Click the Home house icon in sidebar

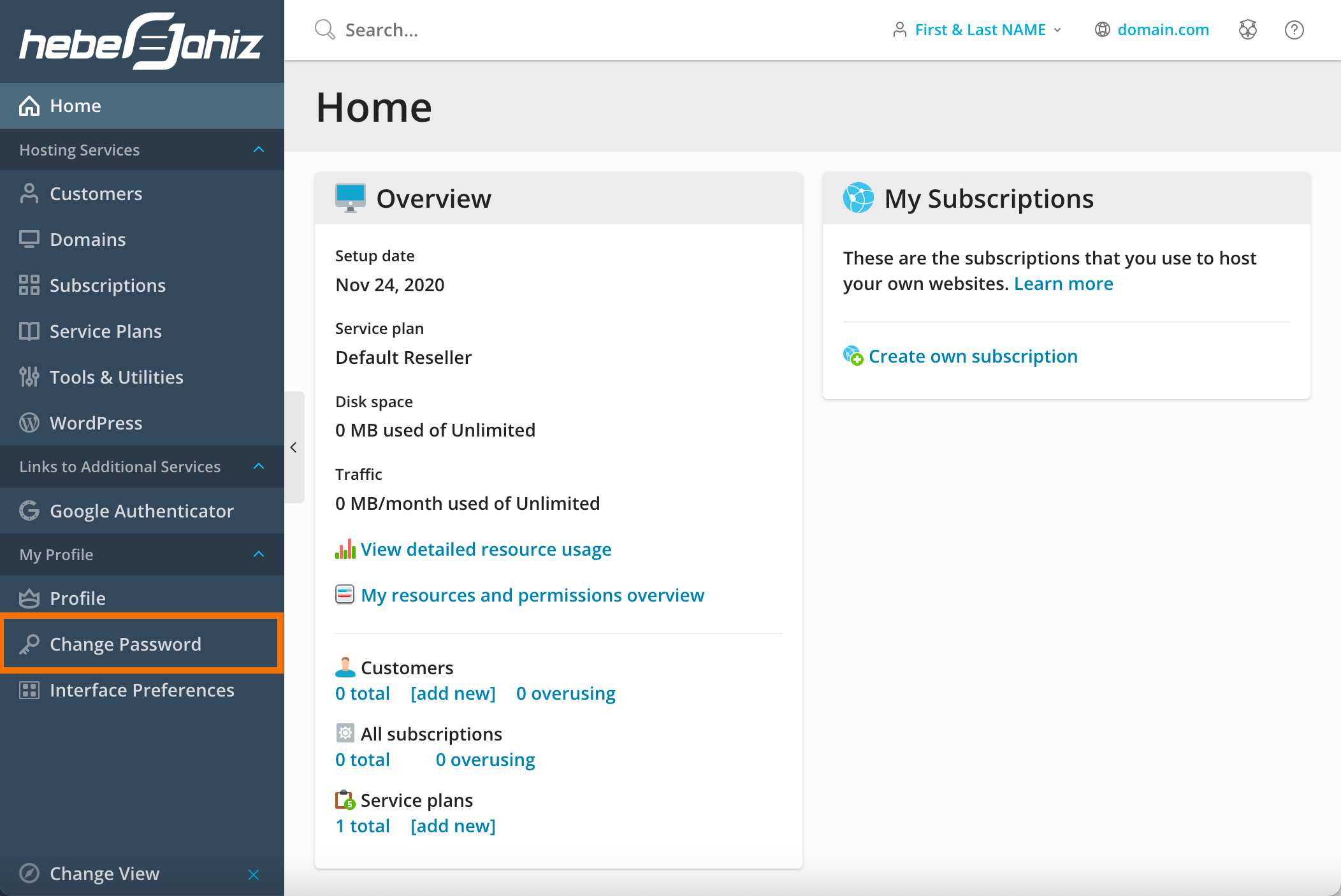(29, 106)
